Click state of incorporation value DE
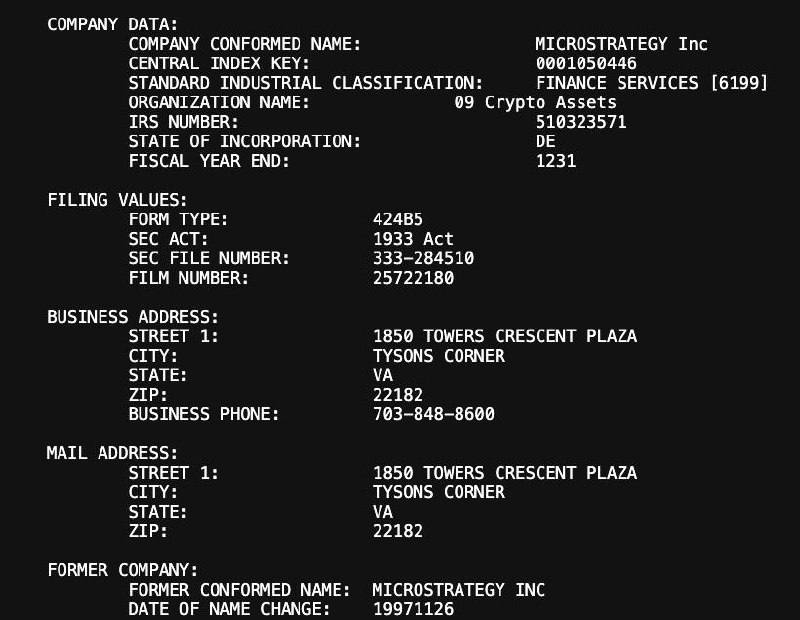Viewport: 800px width, 620px height. tap(545, 141)
